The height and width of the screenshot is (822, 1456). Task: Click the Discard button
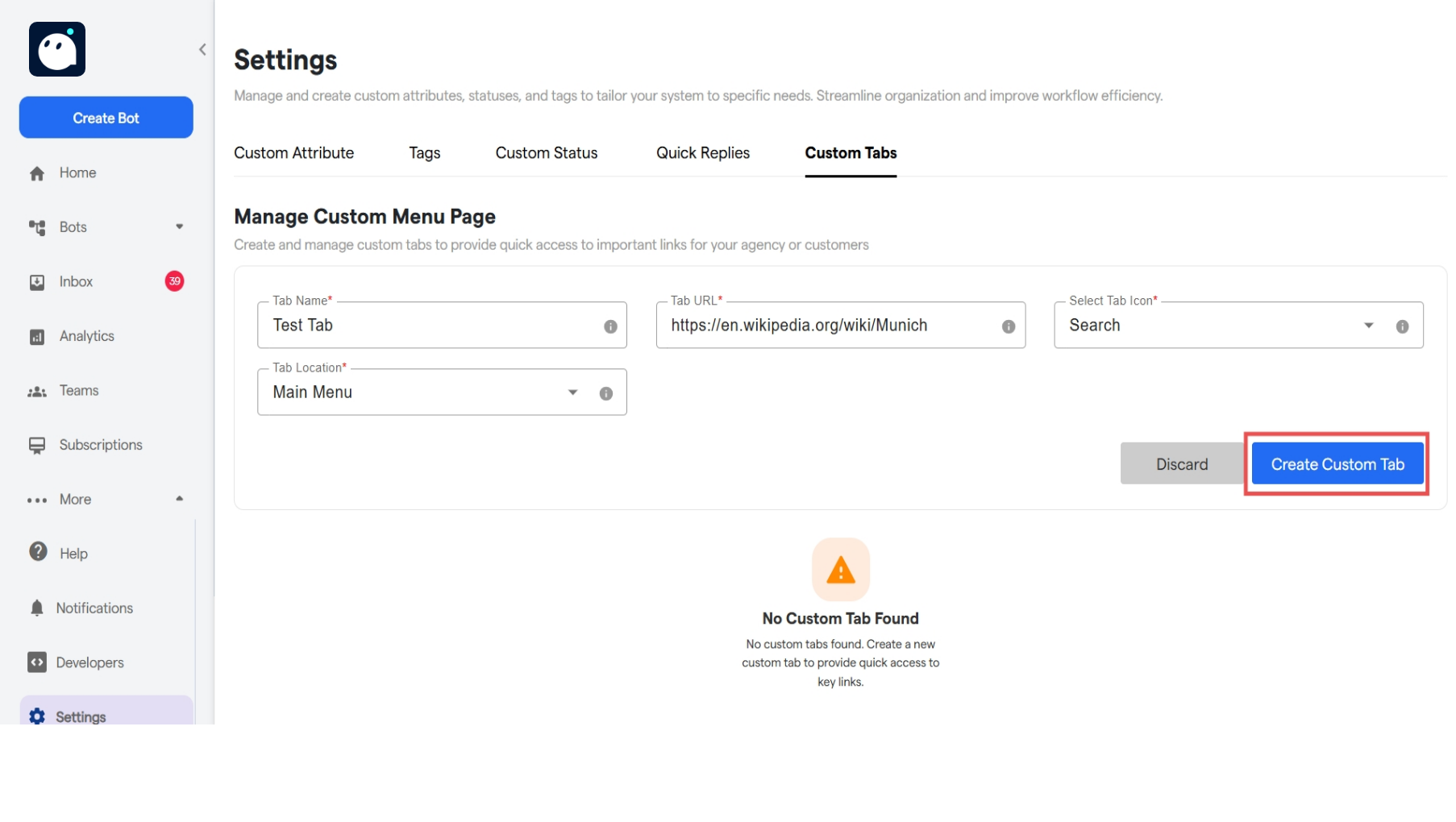point(1182,464)
